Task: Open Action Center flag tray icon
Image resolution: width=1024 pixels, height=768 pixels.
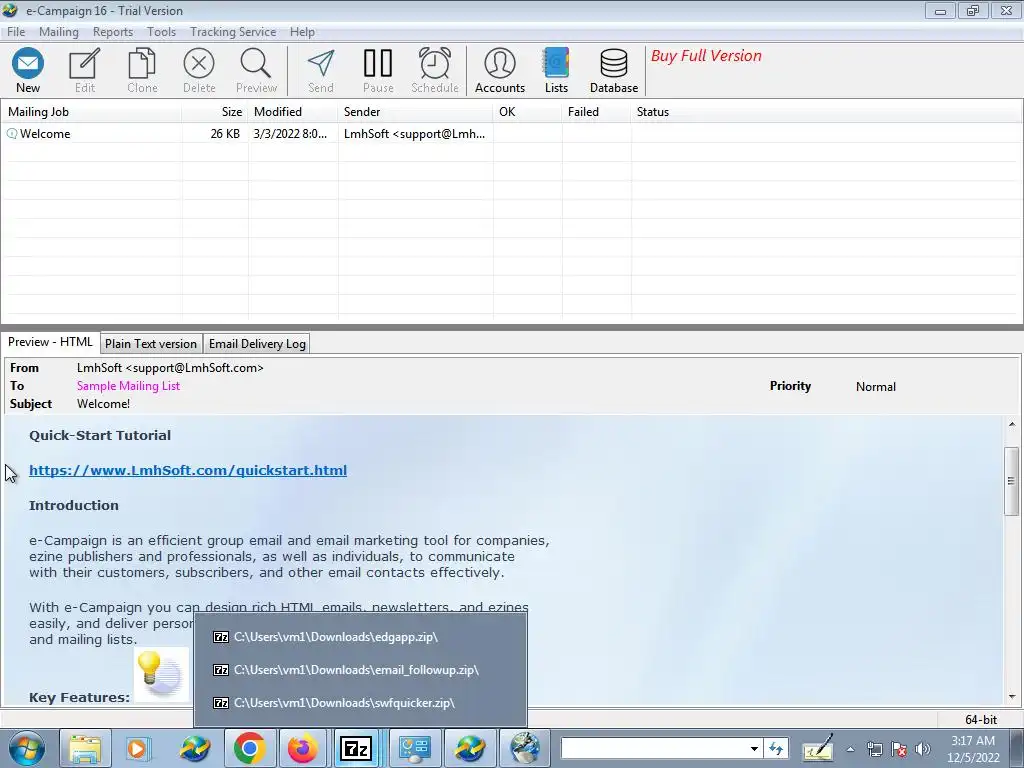Action: [x=899, y=749]
